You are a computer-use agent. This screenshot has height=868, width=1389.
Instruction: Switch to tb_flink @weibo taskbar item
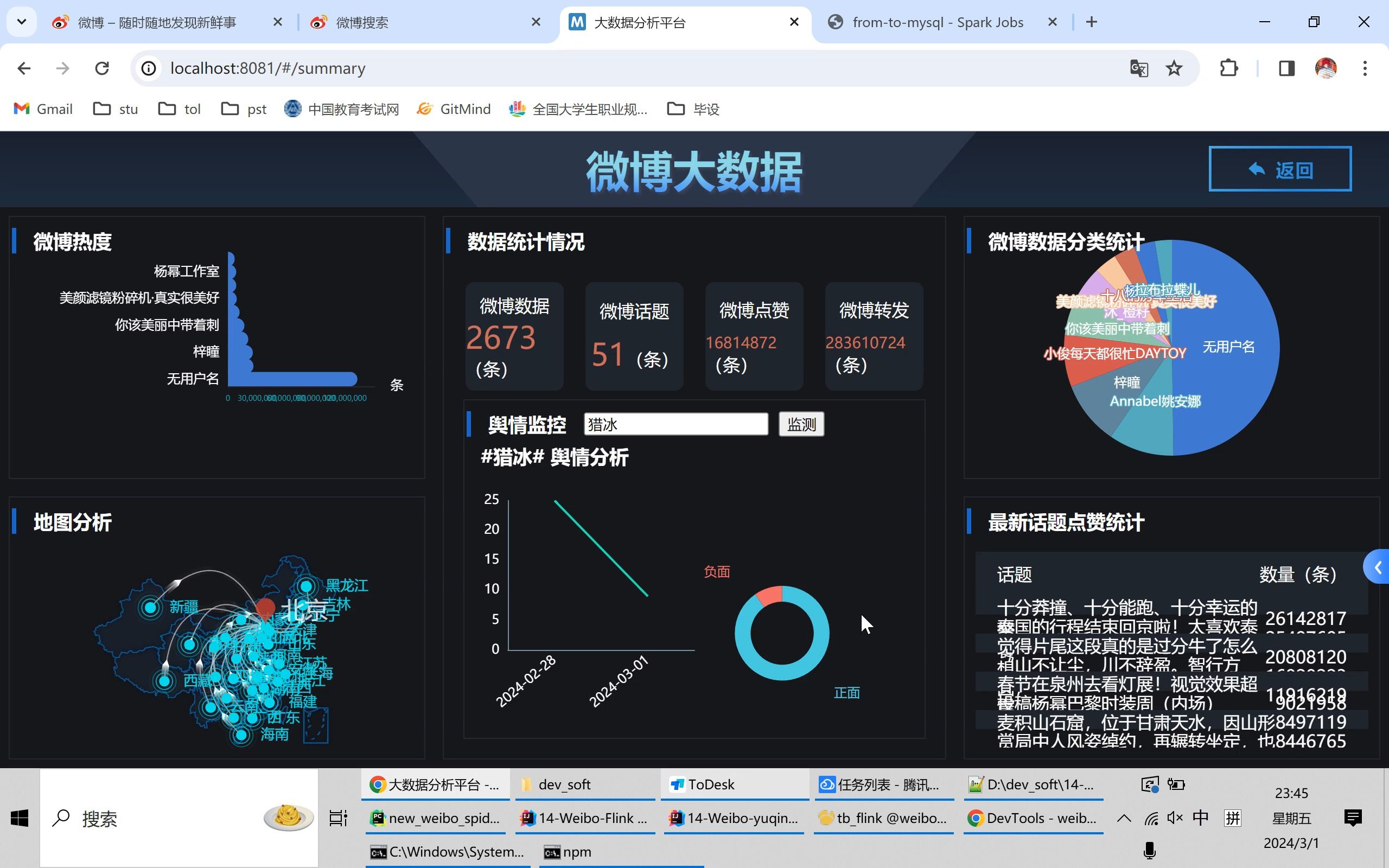884,818
